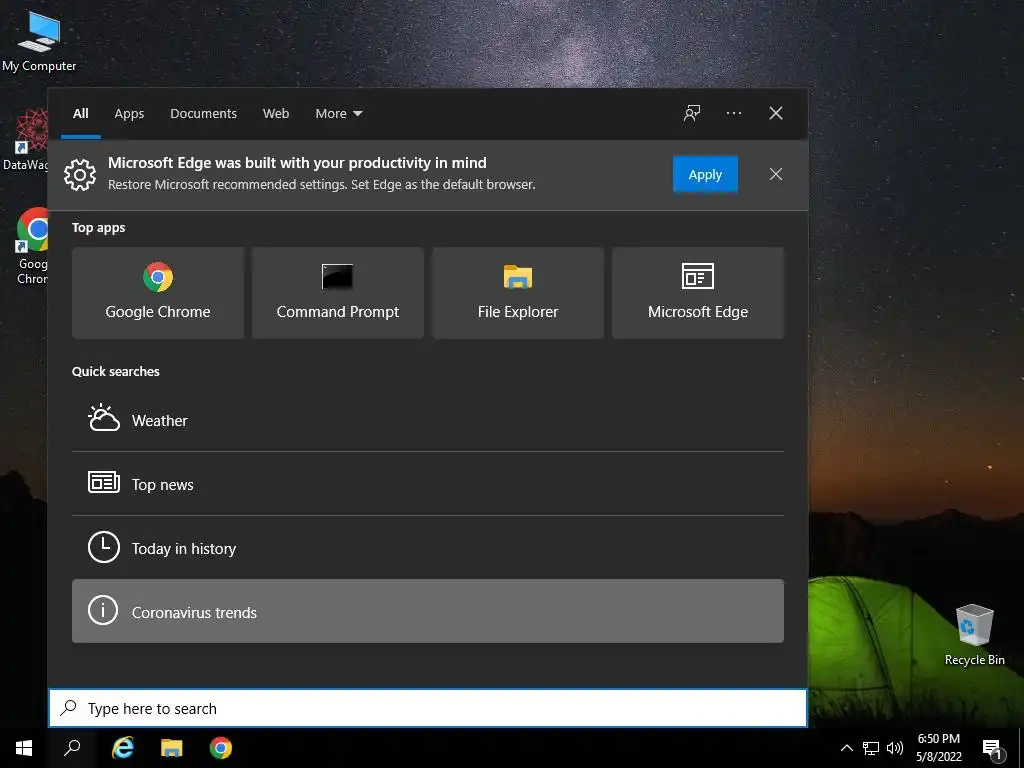Open Today in history quick search
The height and width of the screenshot is (768, 1024).
point(428,548)
